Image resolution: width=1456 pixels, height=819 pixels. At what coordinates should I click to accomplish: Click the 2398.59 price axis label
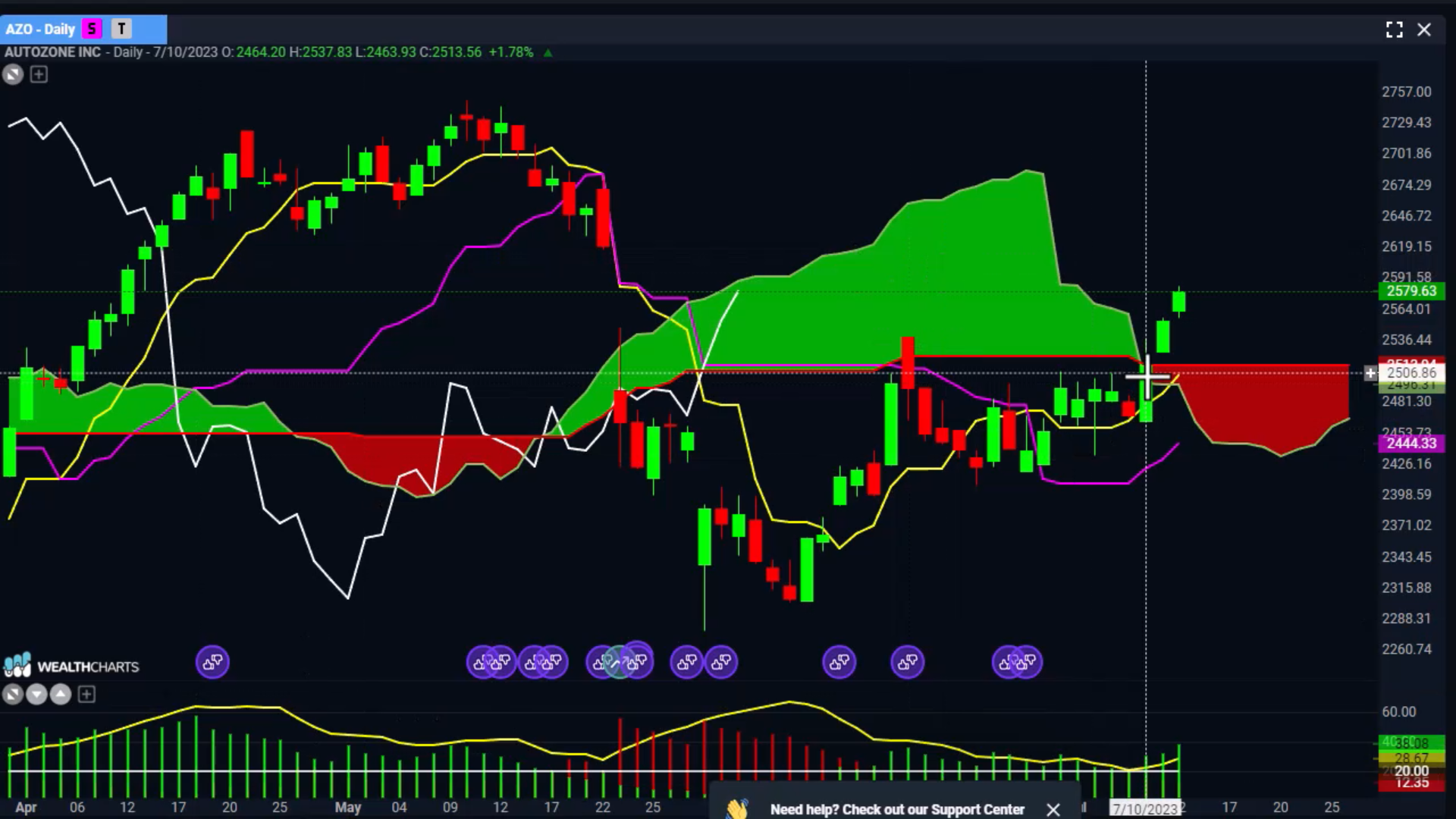tap(1406, 494)
